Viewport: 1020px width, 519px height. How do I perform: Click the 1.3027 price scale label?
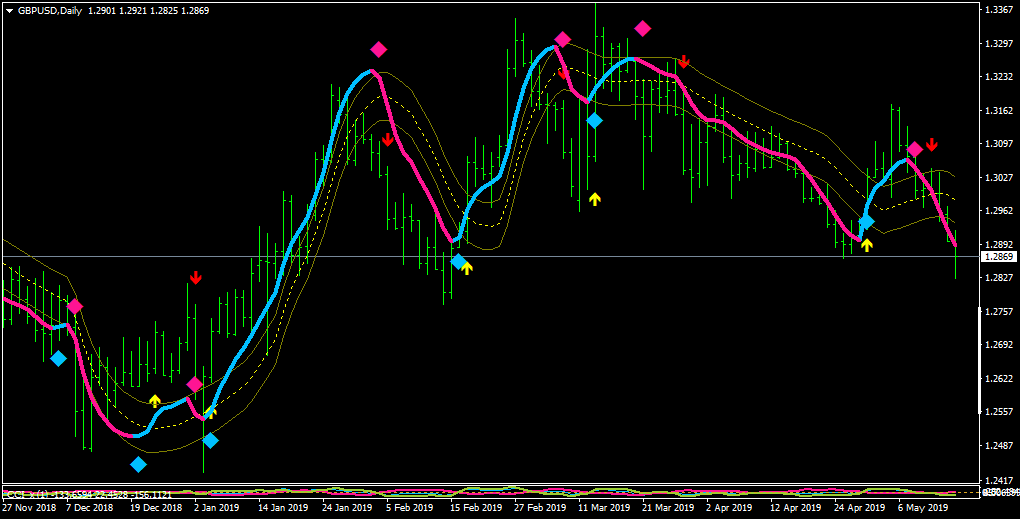(x=997, y=178)
